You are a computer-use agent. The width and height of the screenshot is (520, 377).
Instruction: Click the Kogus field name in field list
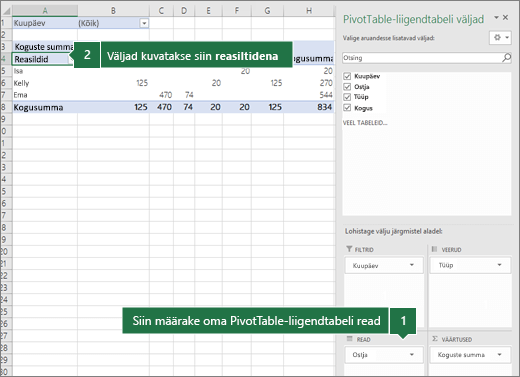pos(363,108)
